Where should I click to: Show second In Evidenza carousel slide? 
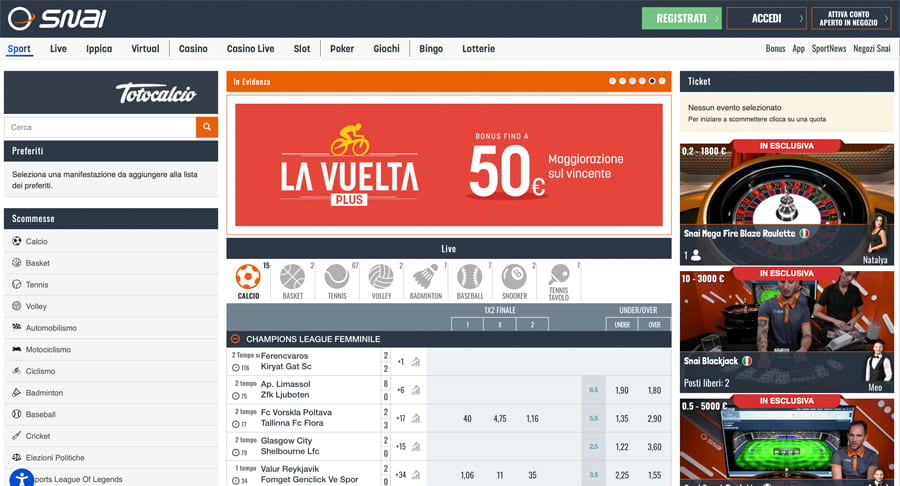point(622,81)
